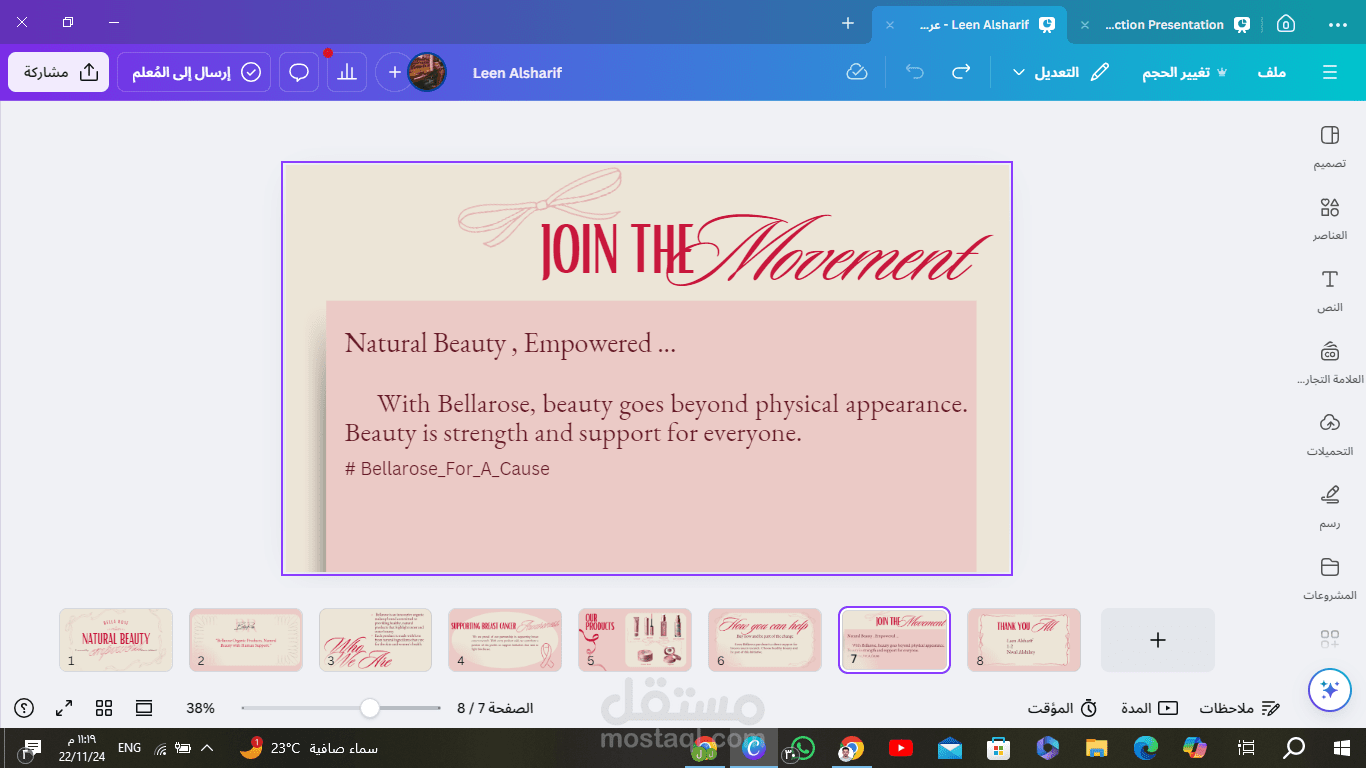This screenshot has height=768, width=1366.
Task: Select page 1 Natural Beauty thumbnail
Action: tap(116, 640)
